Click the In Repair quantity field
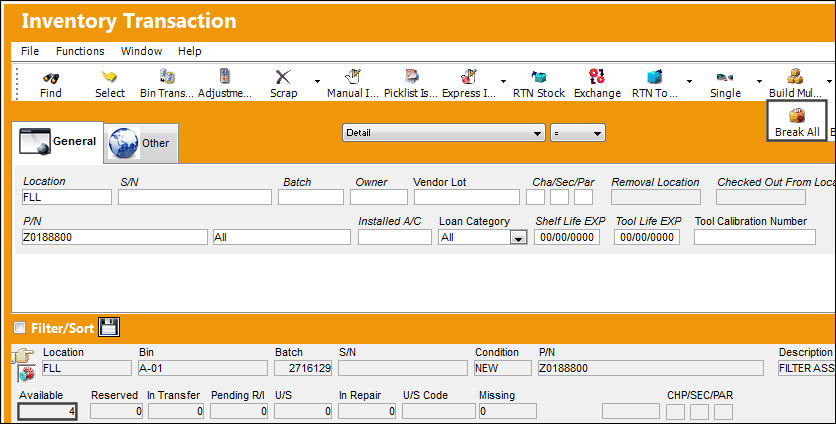The height and width of the screenshot is (424, 836). (367, 411)
